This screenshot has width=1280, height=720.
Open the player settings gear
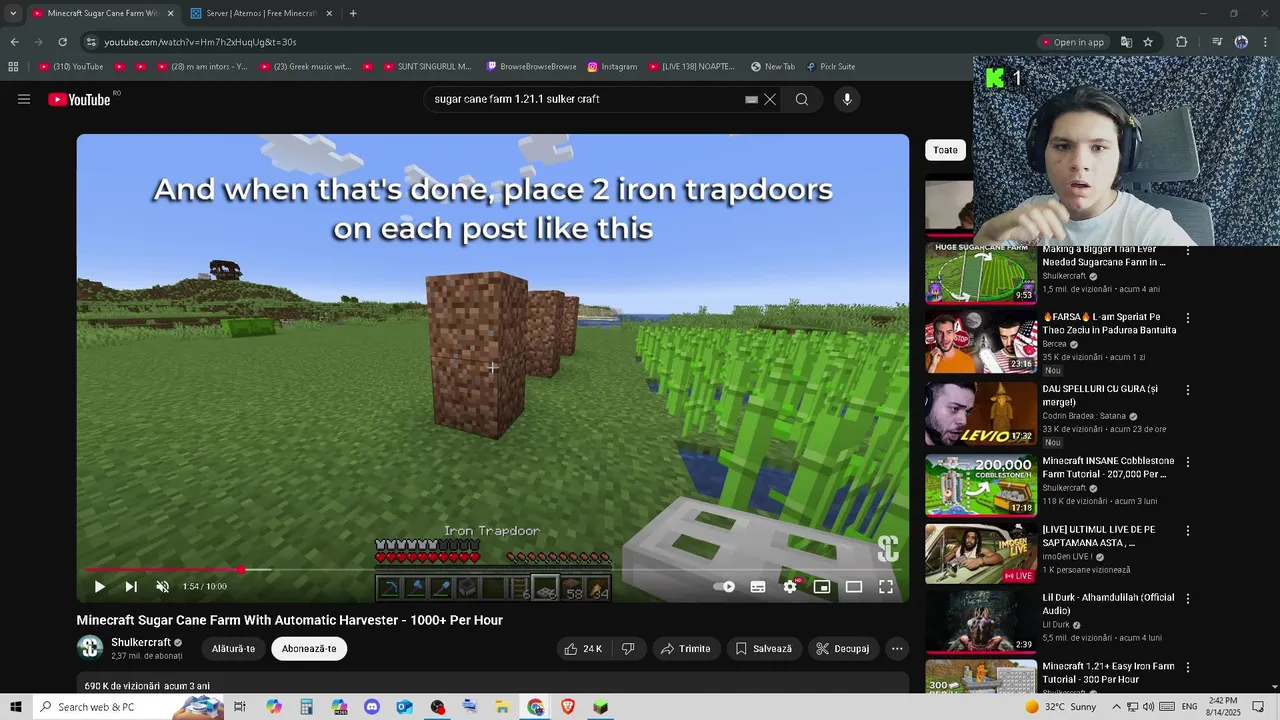coord(790,587)
